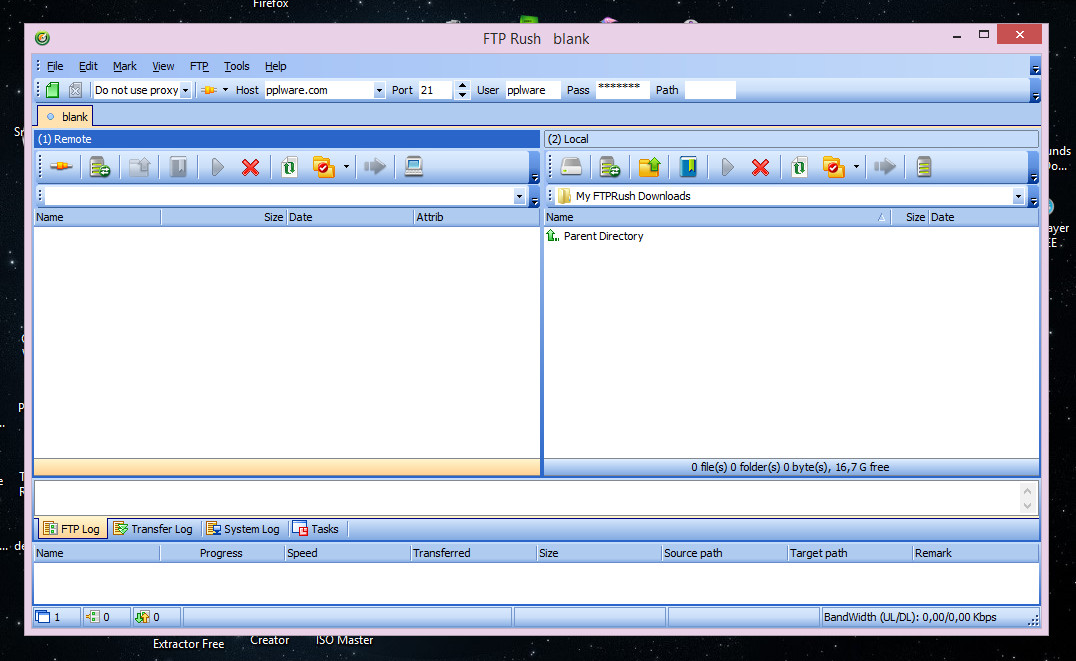Switch to the System Log tab
This screenshot has width=1076, height=661.
point(243,529)
